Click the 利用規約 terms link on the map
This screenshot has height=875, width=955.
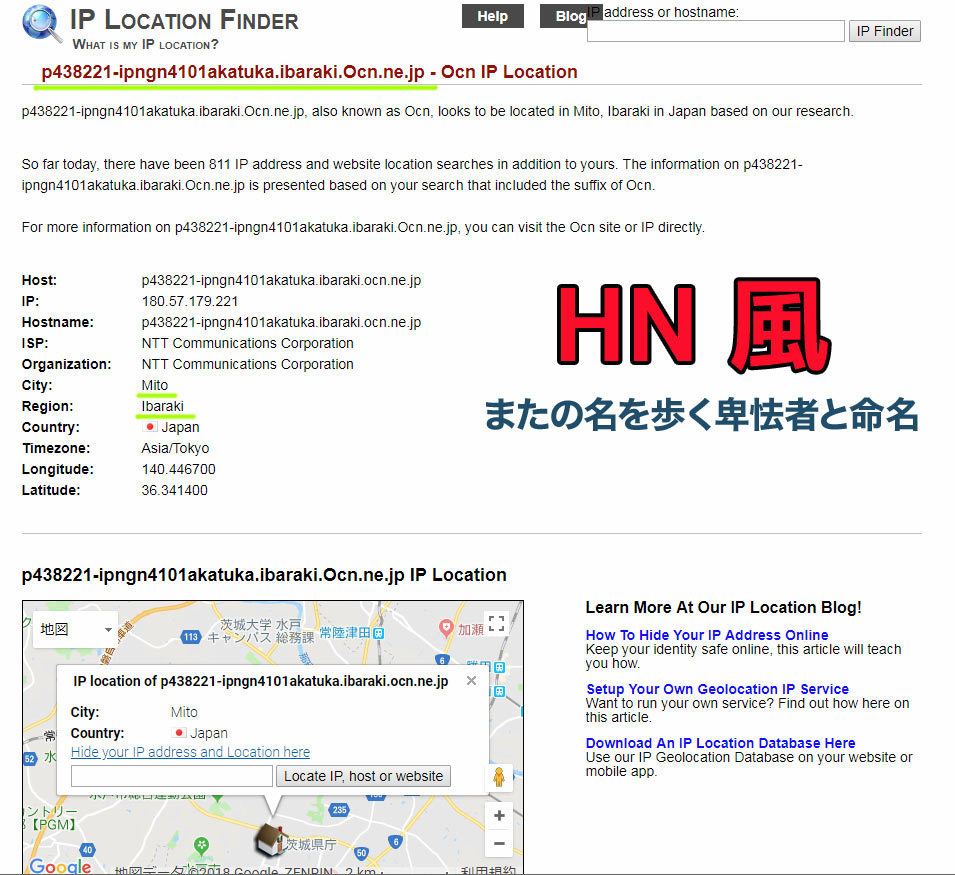coord(488,870)
